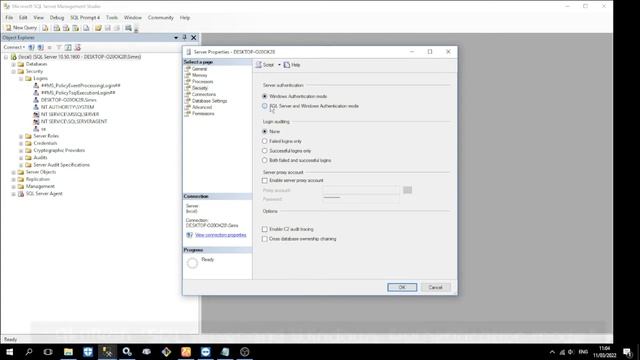Expand the Server Roles folder node

[21, 136]
